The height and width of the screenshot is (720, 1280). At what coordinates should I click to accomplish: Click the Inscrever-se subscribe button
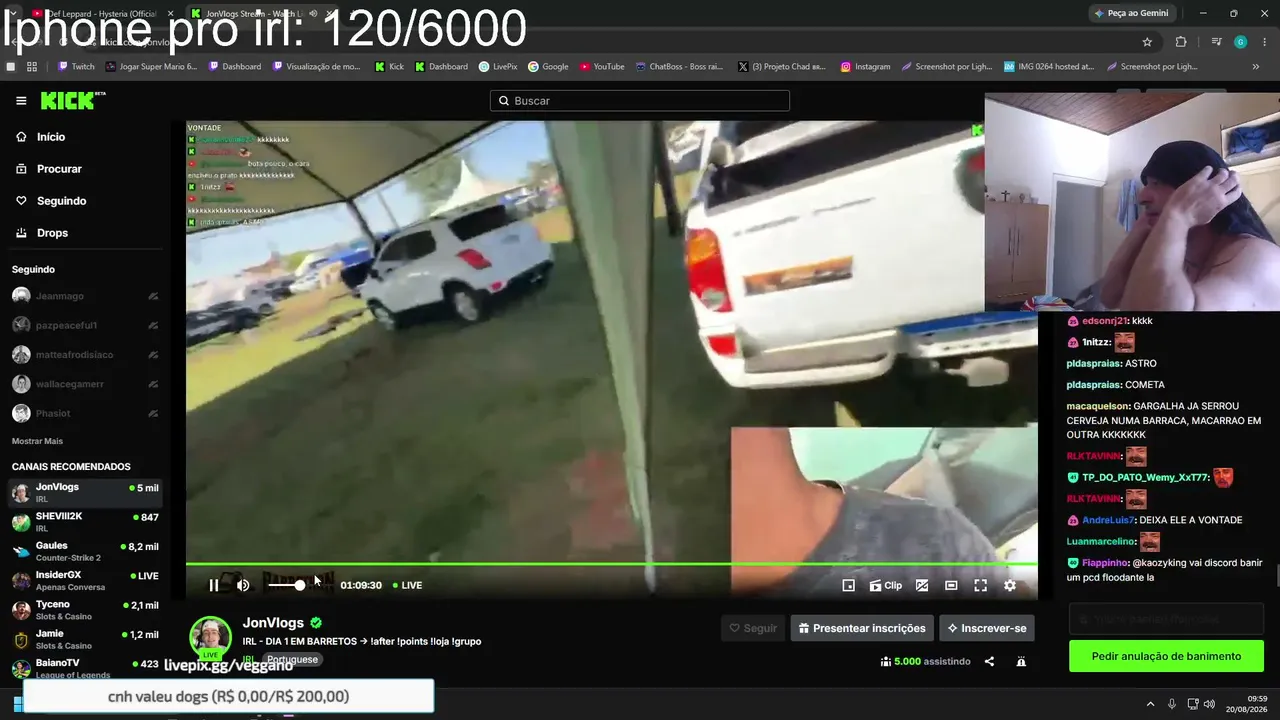pyautogui.click(x=987, y=628)
